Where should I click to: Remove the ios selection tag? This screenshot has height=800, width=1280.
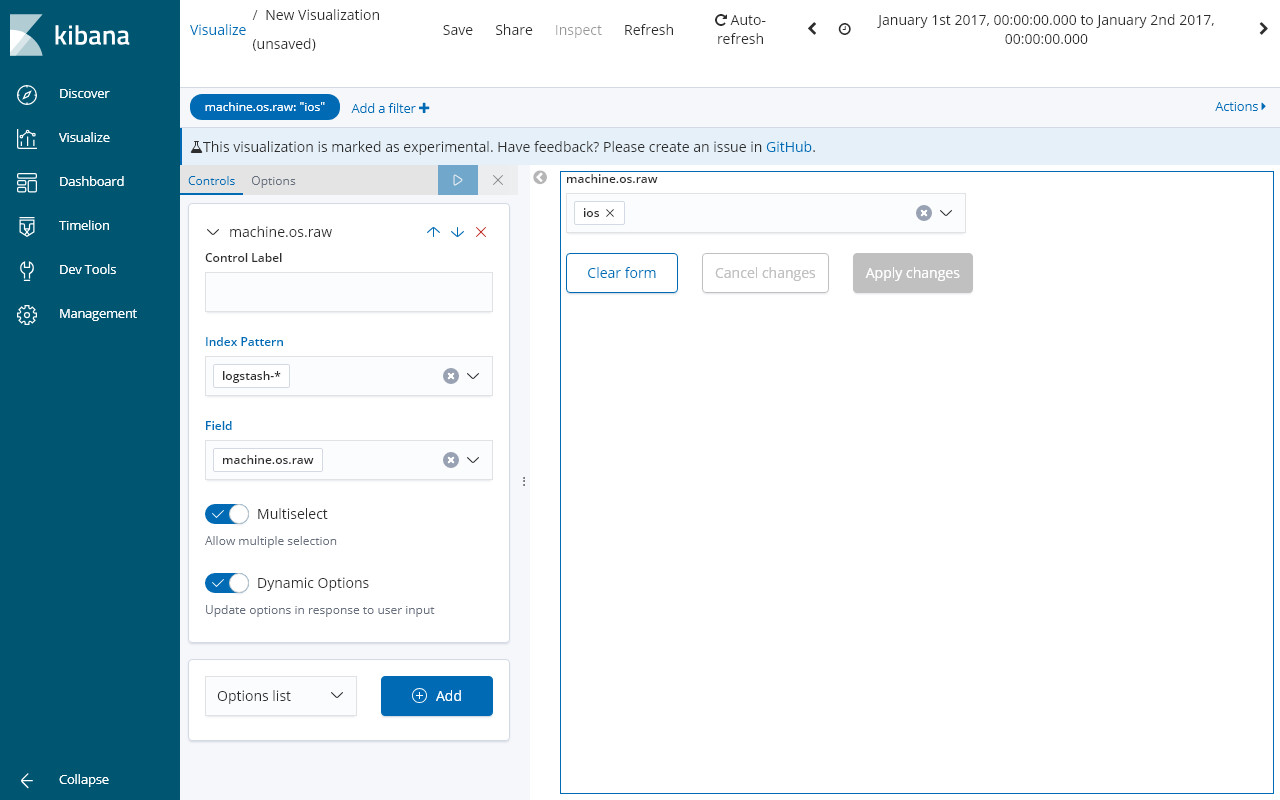(x=610, y=213)
